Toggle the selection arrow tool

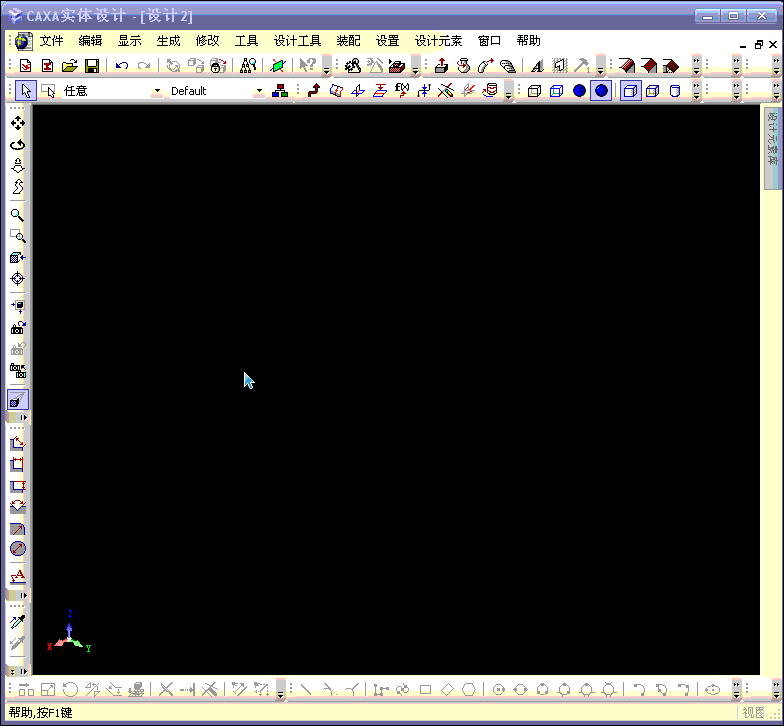tap(26, 90)
